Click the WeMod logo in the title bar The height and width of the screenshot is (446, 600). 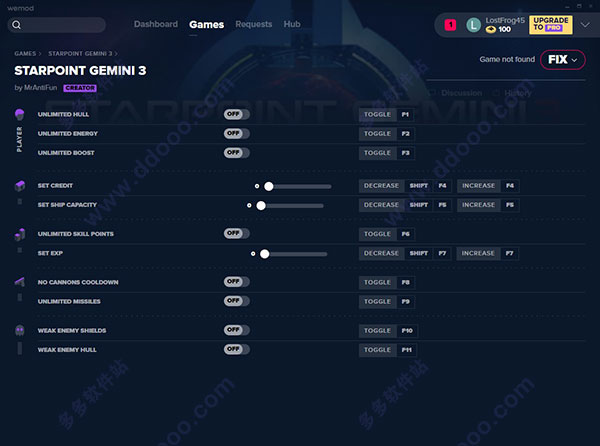pyautogui.click(x=20, y=8)
